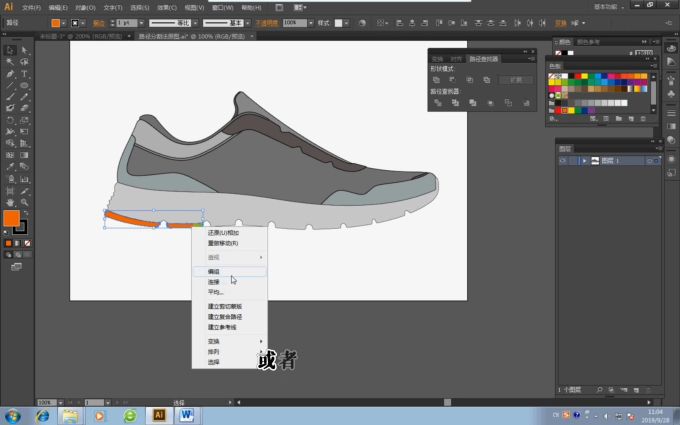Toggle visibility eye of layer 图层 1
The width and height of the screenshot is (680, 425).
(x=563, y=161)
